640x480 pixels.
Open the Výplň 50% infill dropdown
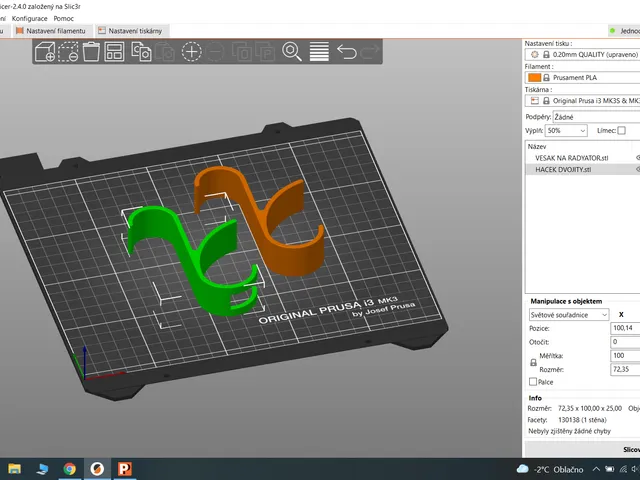pos(567,131)
